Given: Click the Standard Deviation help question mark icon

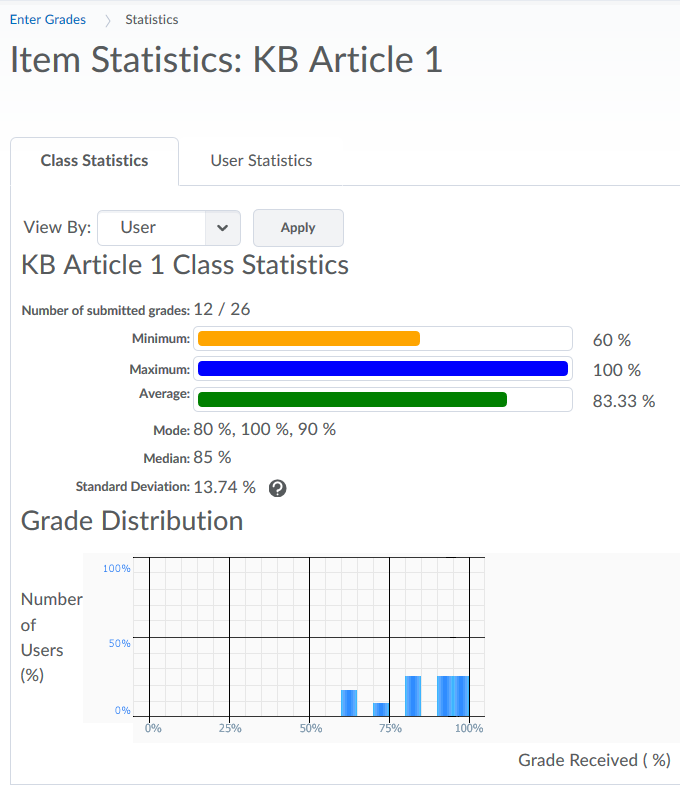Looking at the screenshot, I should pyautogui.click(x=278, y=488).
